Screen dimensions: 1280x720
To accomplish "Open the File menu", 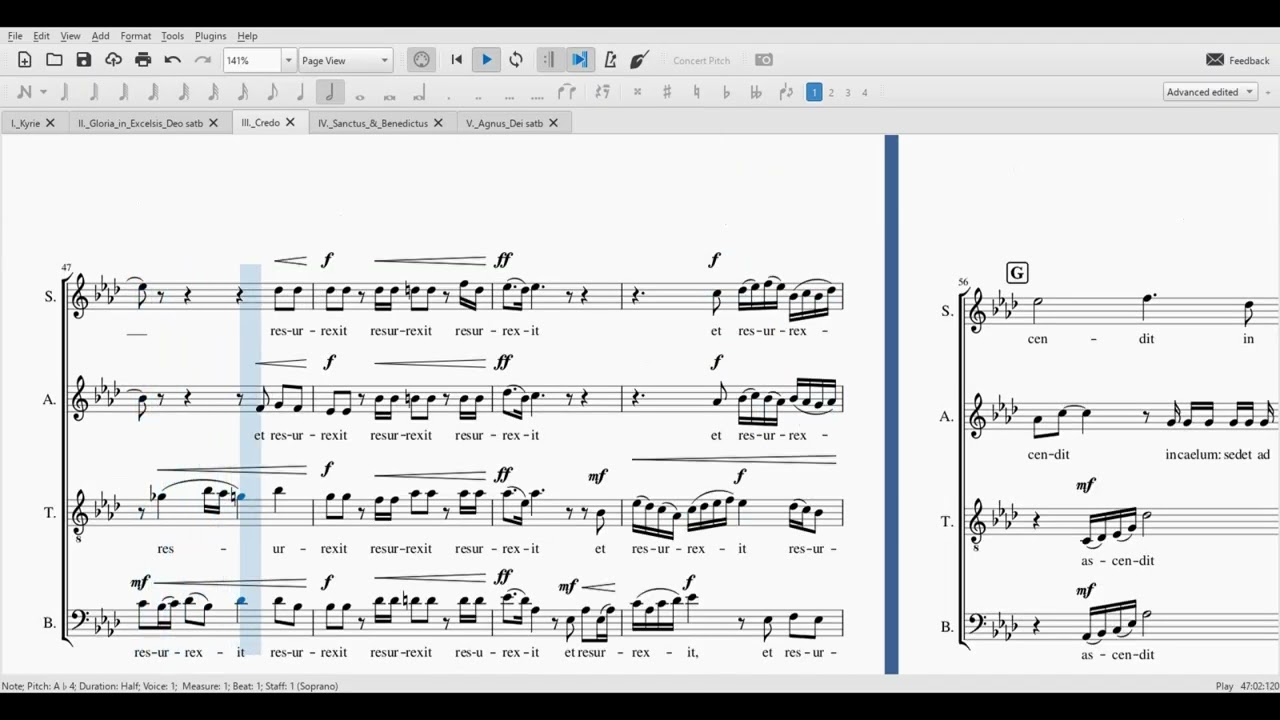I will pos(15,36).
